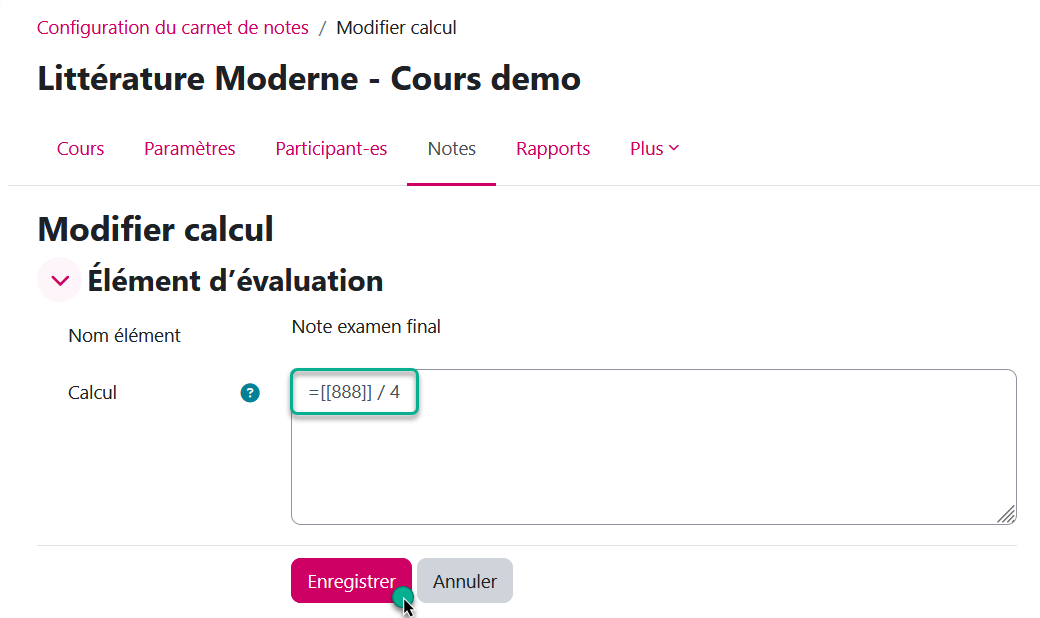
Task: Click the help icon beside Calcul
Action: [x=250, y=393]
